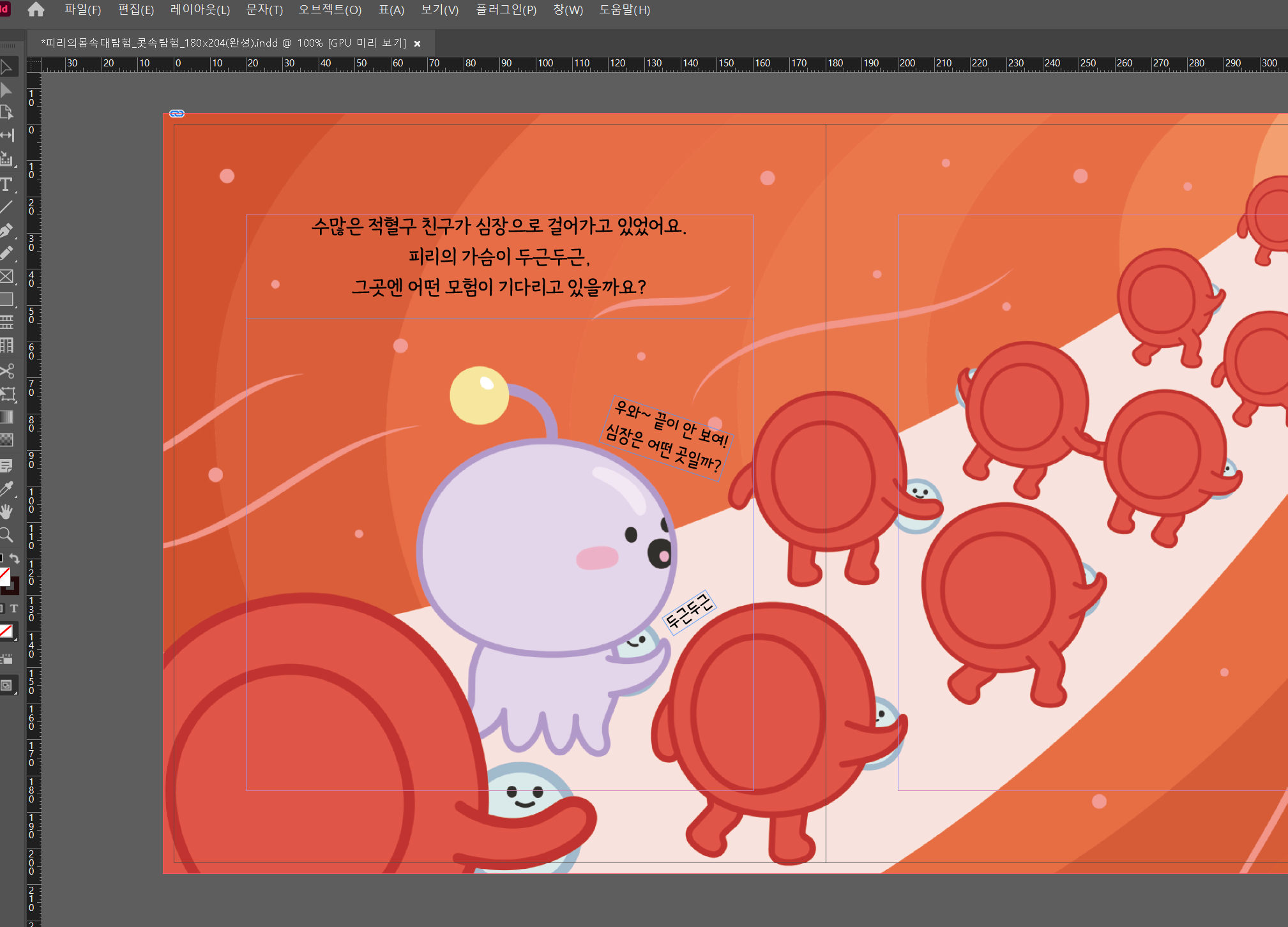Screen dimensions: 1288x927
Task: Select the Page tool
Action: click(6, 112)
